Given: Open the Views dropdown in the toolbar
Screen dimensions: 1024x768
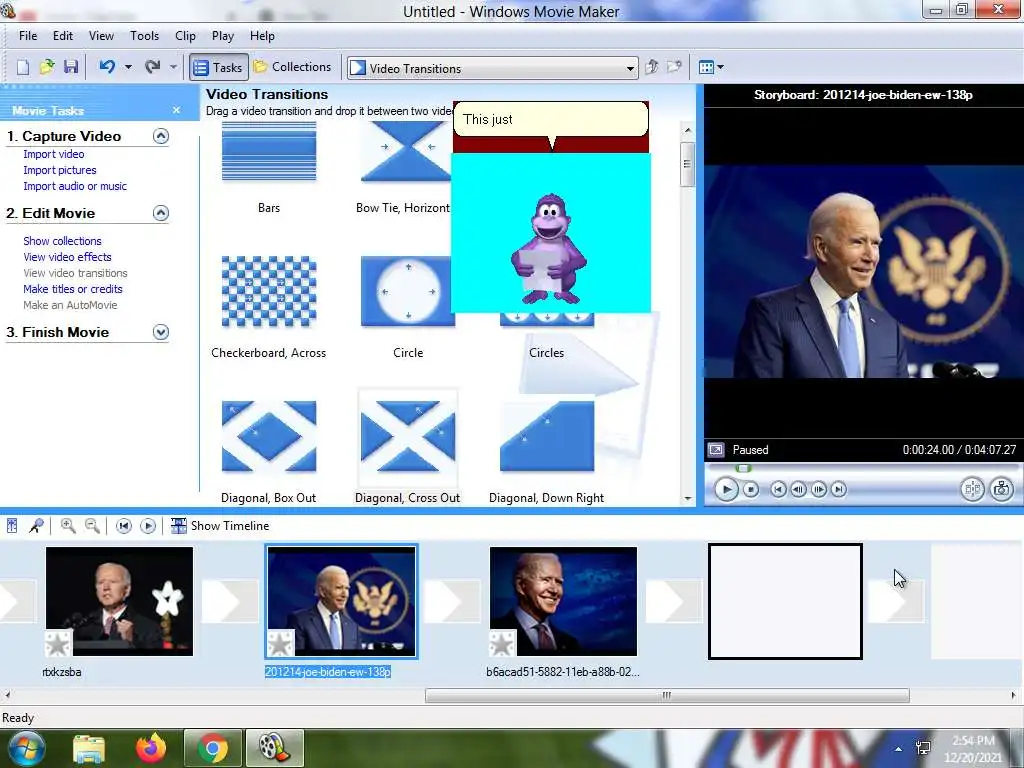Looking at the screenshot, I should point(711,67).
